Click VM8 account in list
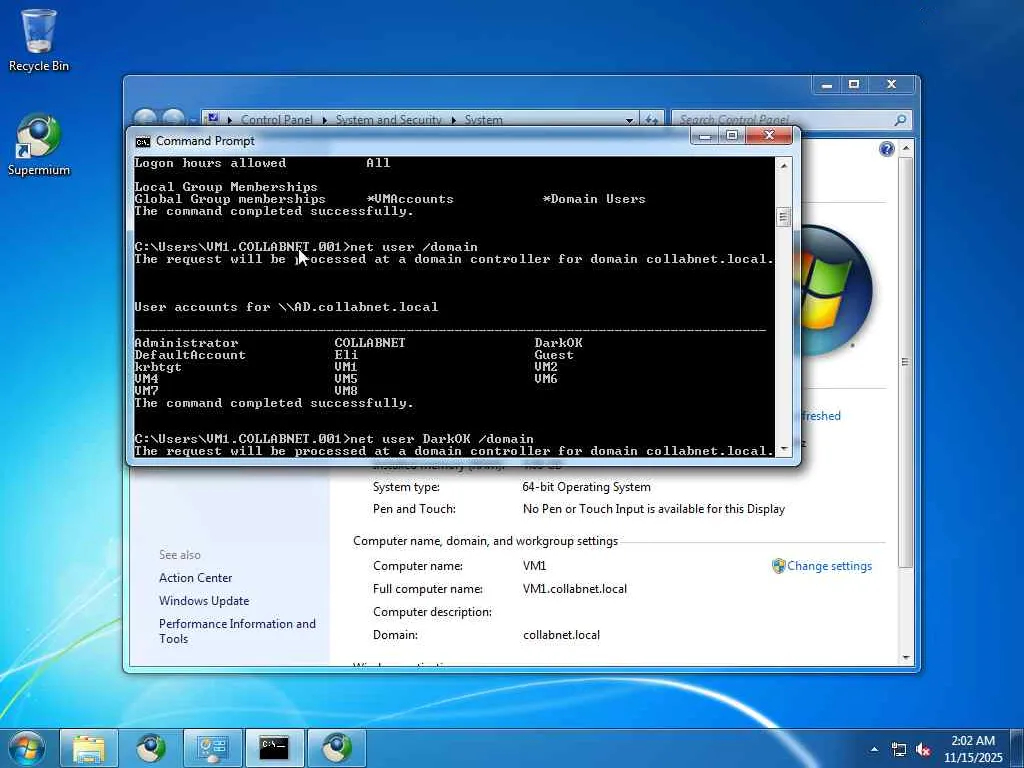 tap(346, 391)
